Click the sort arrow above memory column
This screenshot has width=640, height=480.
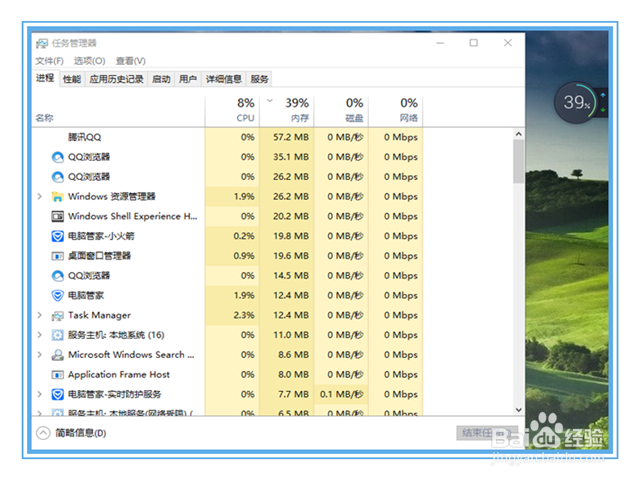[x=270, y=100]
